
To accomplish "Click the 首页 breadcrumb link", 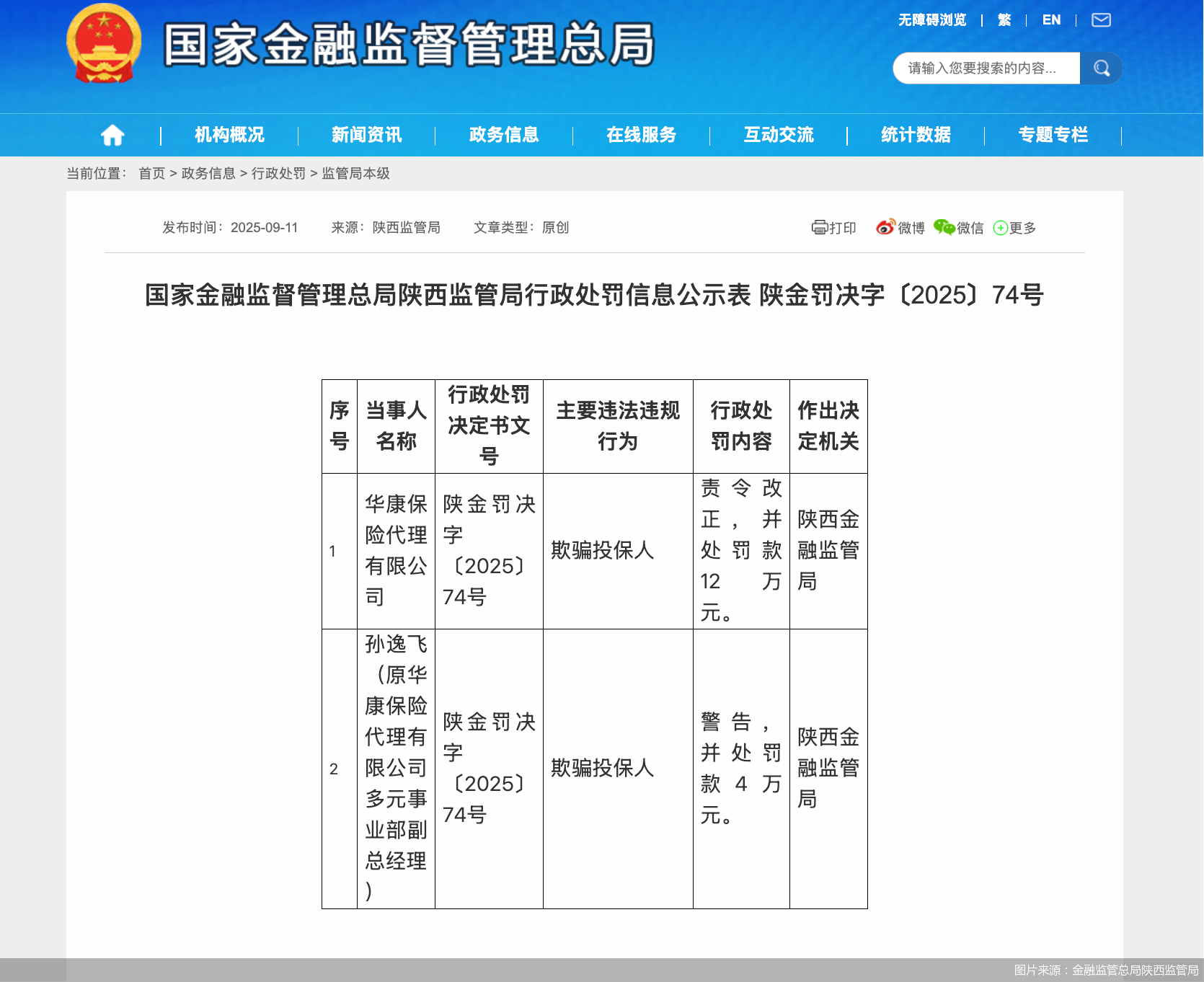I will [x=152, y=174].
